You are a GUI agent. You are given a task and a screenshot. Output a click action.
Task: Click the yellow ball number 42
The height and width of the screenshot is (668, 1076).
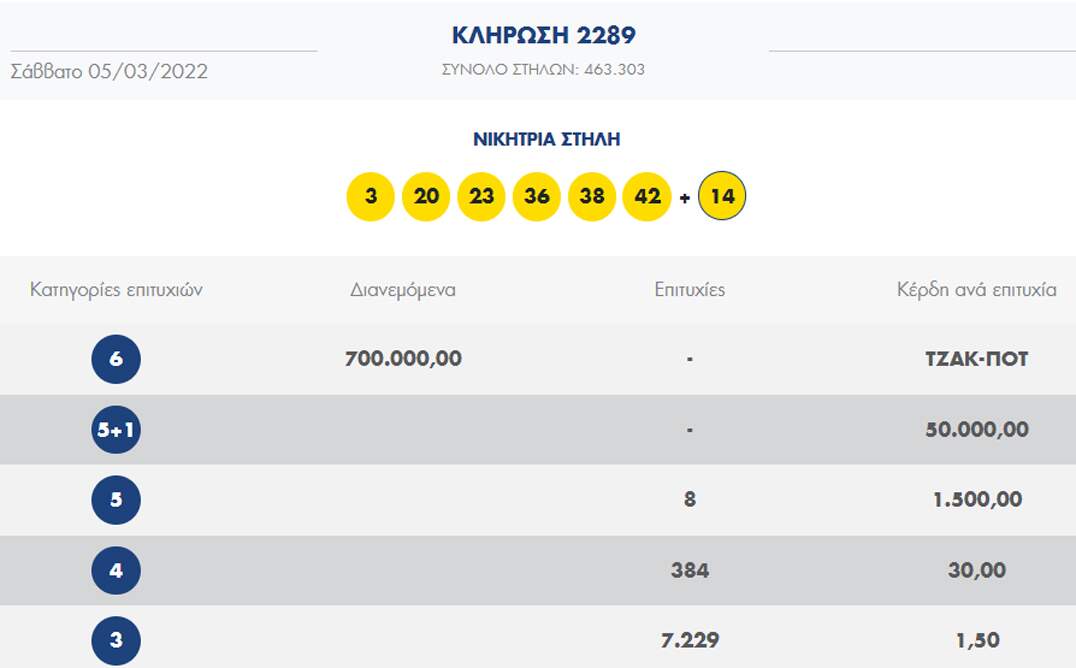[647, 196]
